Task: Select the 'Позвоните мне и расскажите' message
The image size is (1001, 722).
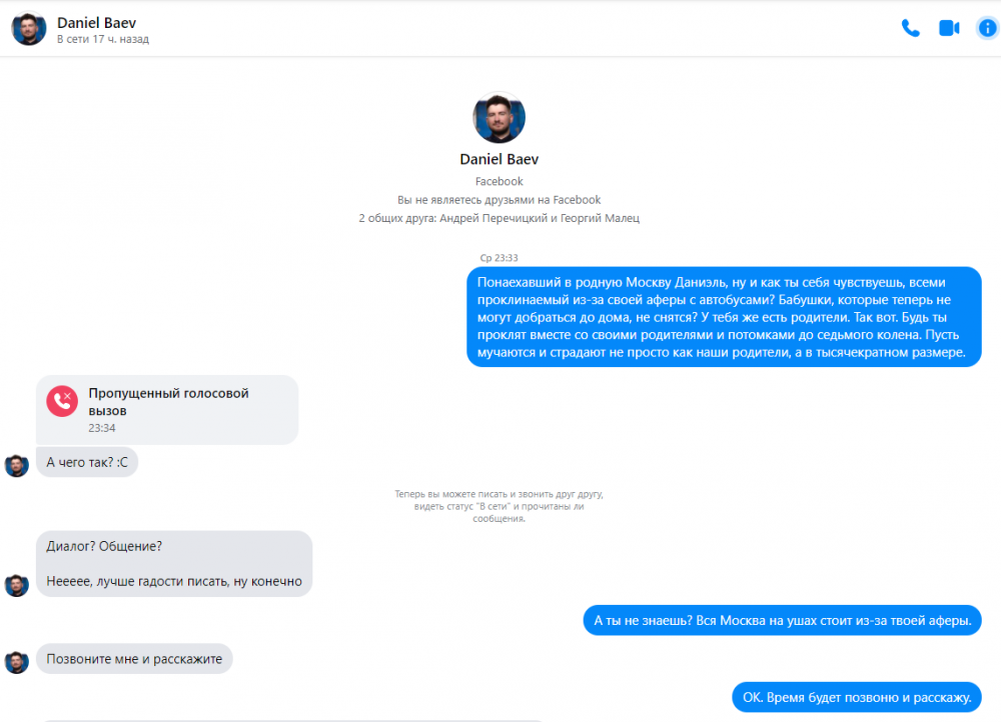Action: coord(134,659)
